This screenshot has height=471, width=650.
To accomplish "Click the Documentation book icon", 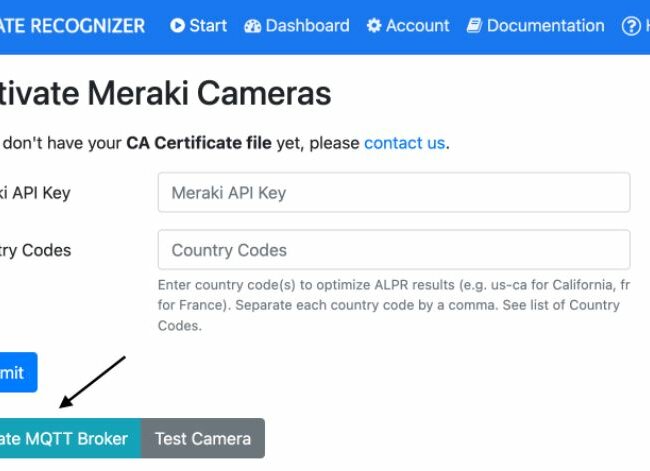I will pos(474,26).
